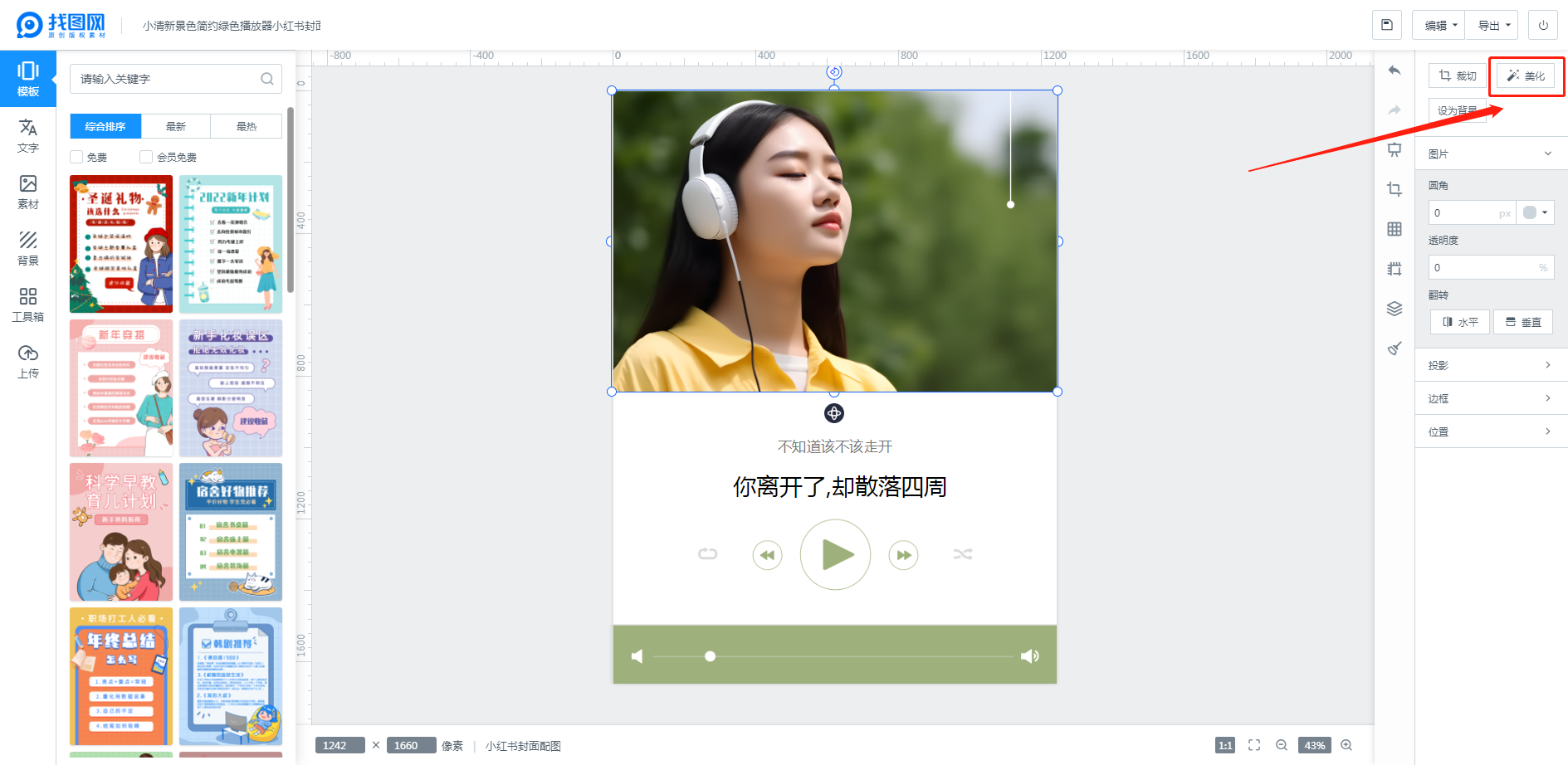Enable the 会员免费 filter checkbox
1568x765 pixels.
point(146,157)
